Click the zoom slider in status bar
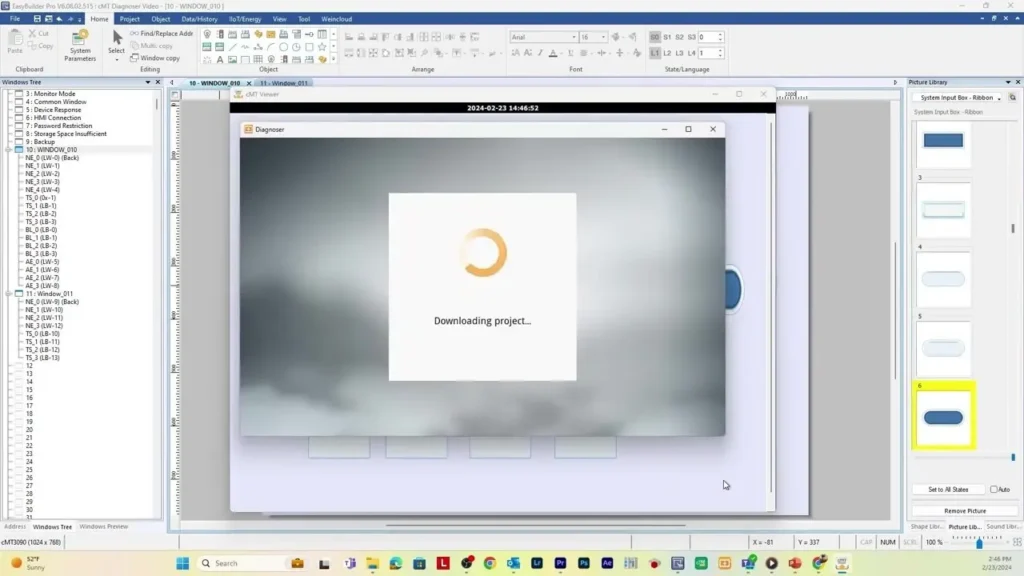1024x576 pixels. click(x=979, y=543)
